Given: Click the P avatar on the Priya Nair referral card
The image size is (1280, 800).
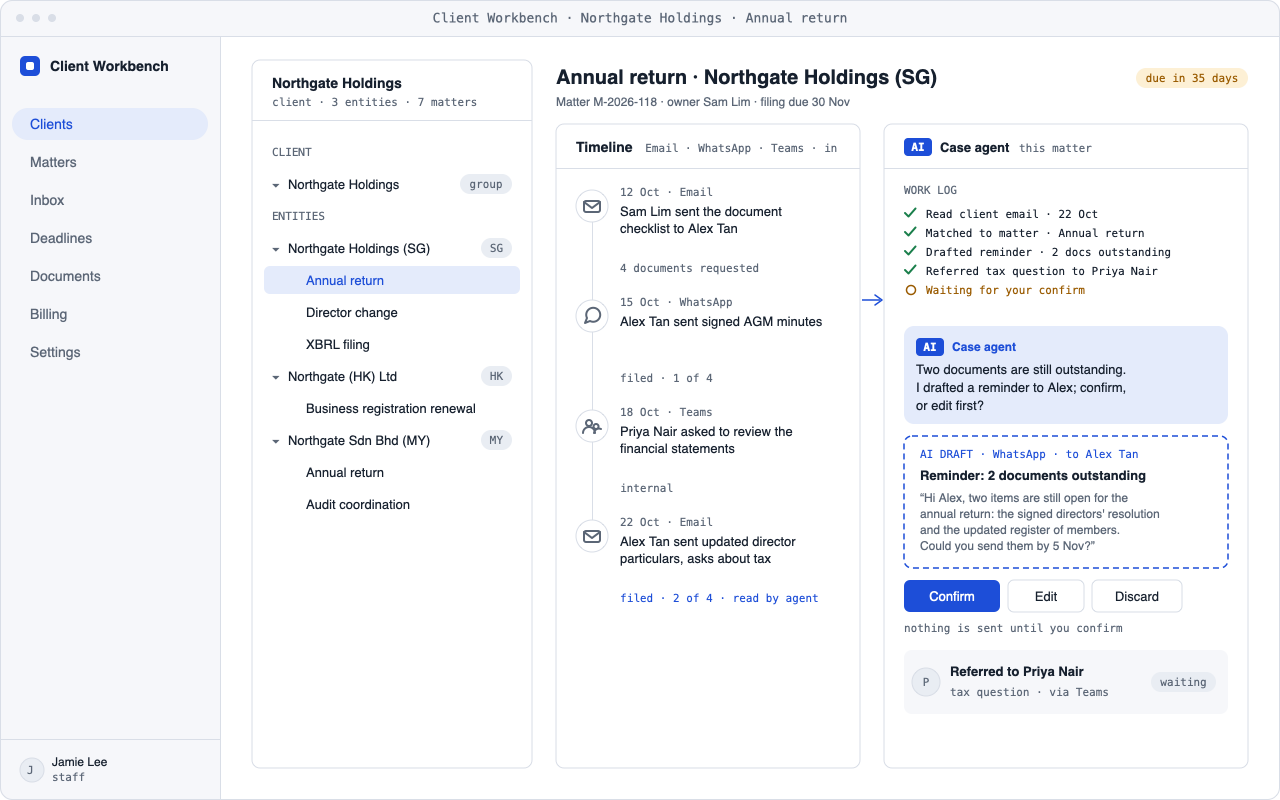Looking at the screenshot, I should (926, 682).
